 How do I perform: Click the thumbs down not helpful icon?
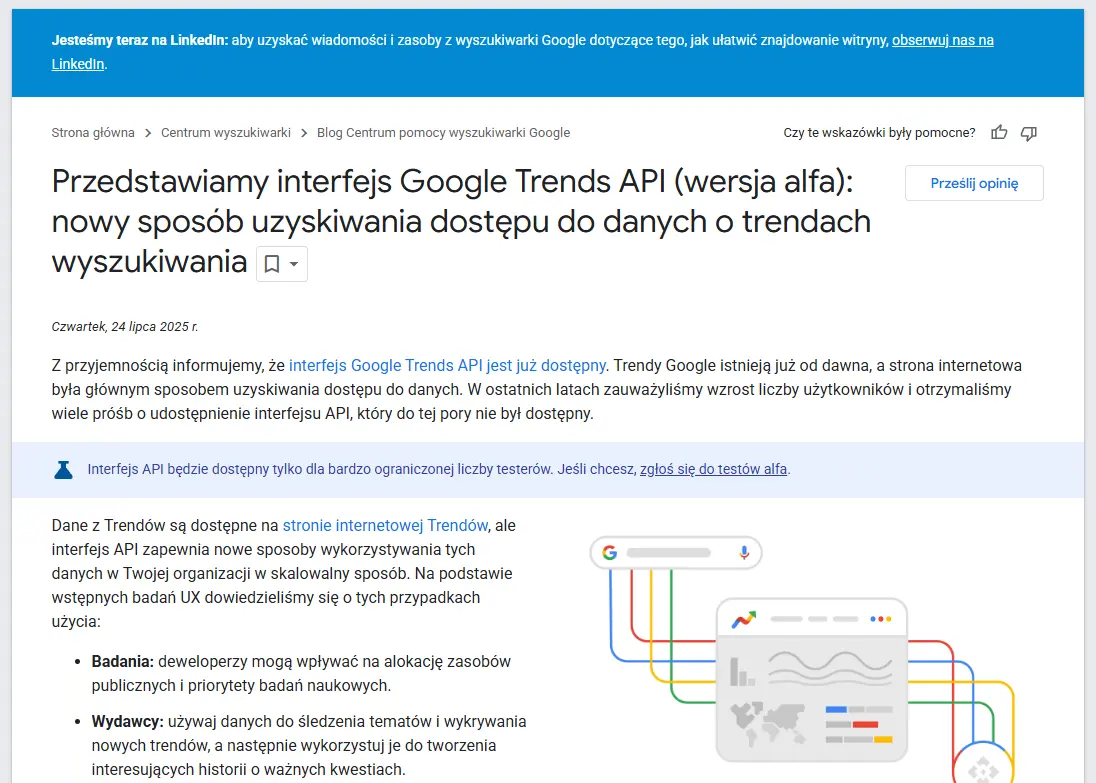pyautogui.click(x=1028, y=133)
